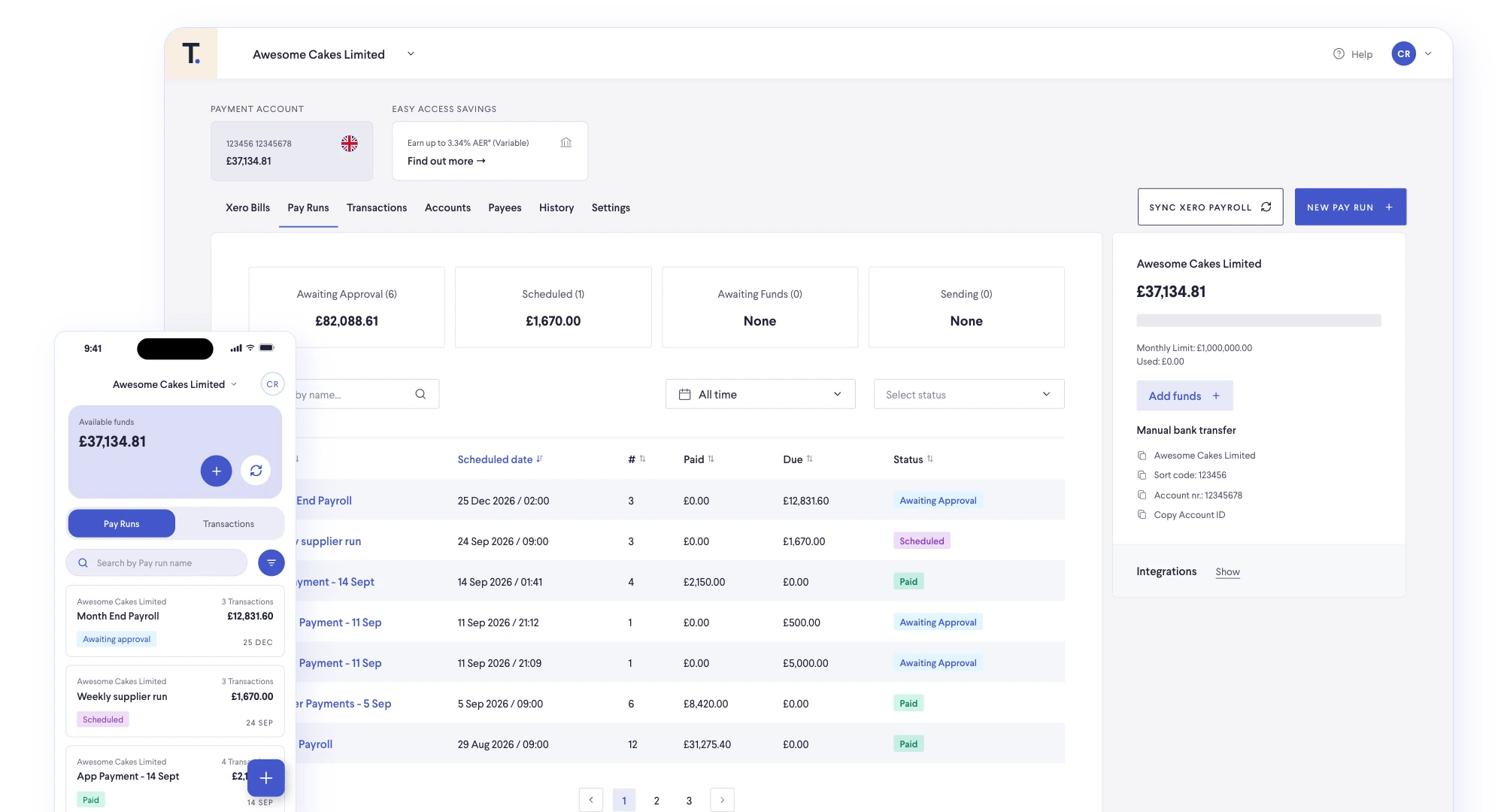The width and height of the screenshot is (1504, 812).
Task: Open the All time date range dropdown
Action: click(x=760, y=394)
